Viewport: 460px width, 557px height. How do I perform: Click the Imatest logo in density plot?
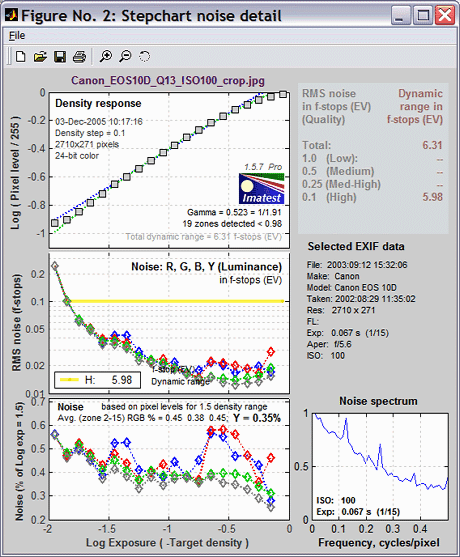(261, 189)
